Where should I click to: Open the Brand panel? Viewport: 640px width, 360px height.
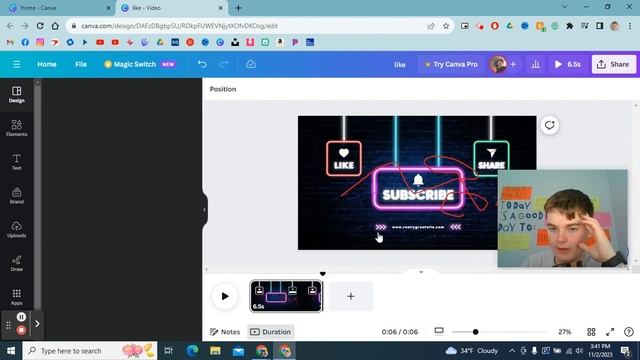coord(17,196)
